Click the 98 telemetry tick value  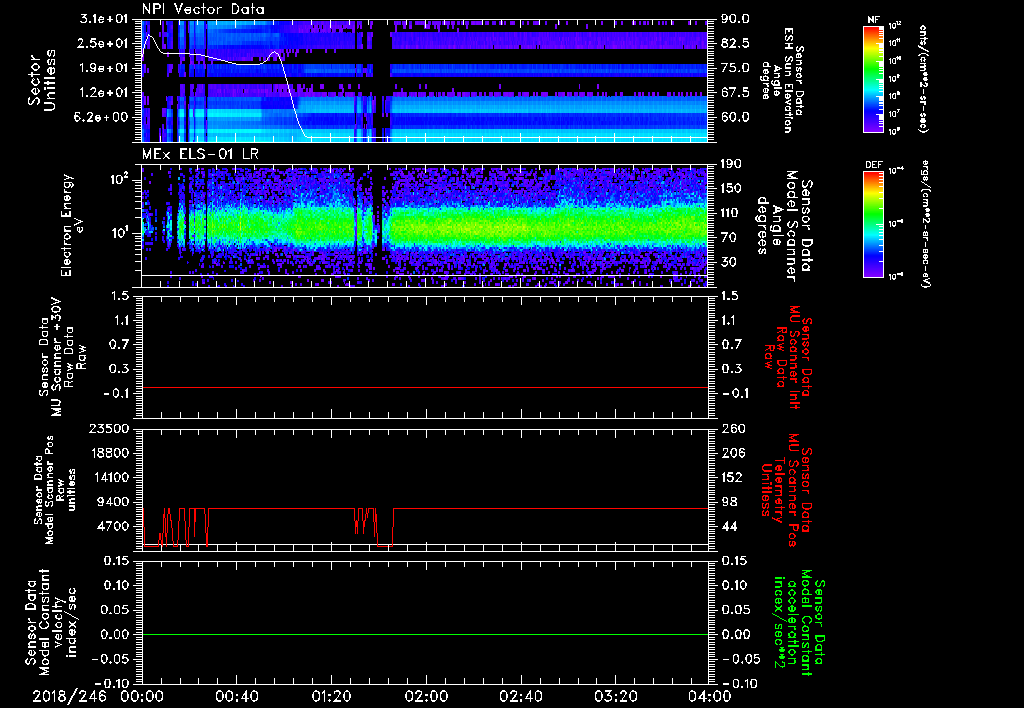pos(729,502)
